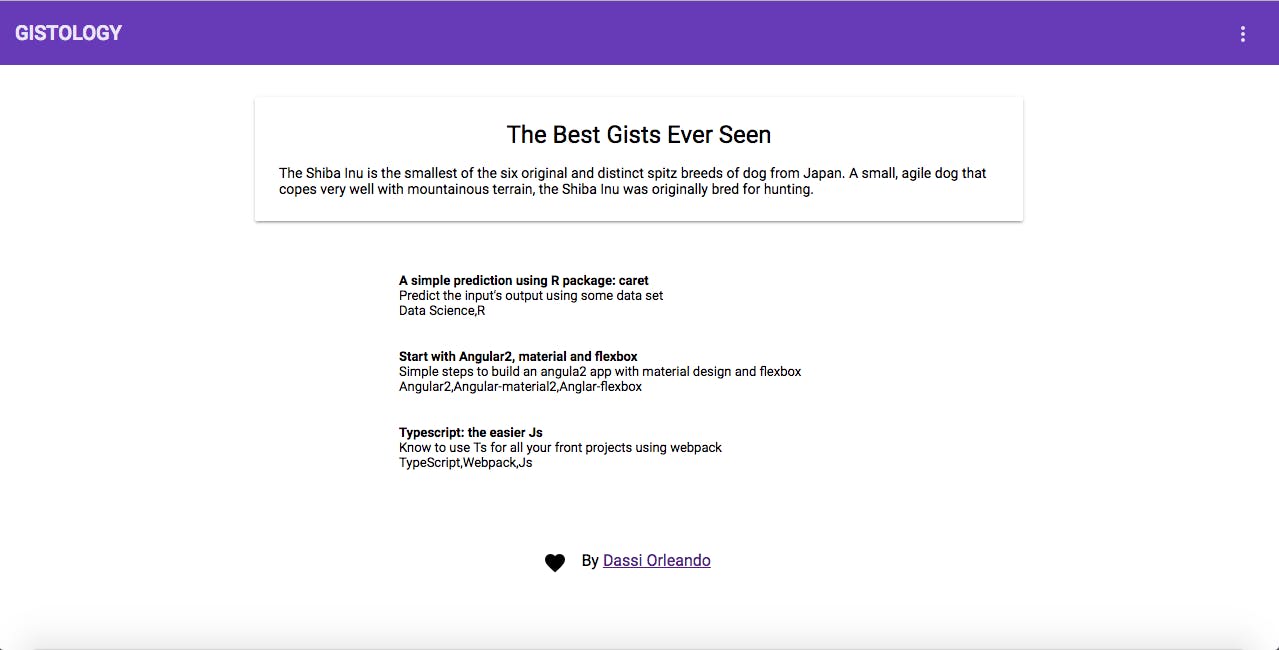
Task: Click the 'Data Science,R' tags line
Action: tap(442, 311)
